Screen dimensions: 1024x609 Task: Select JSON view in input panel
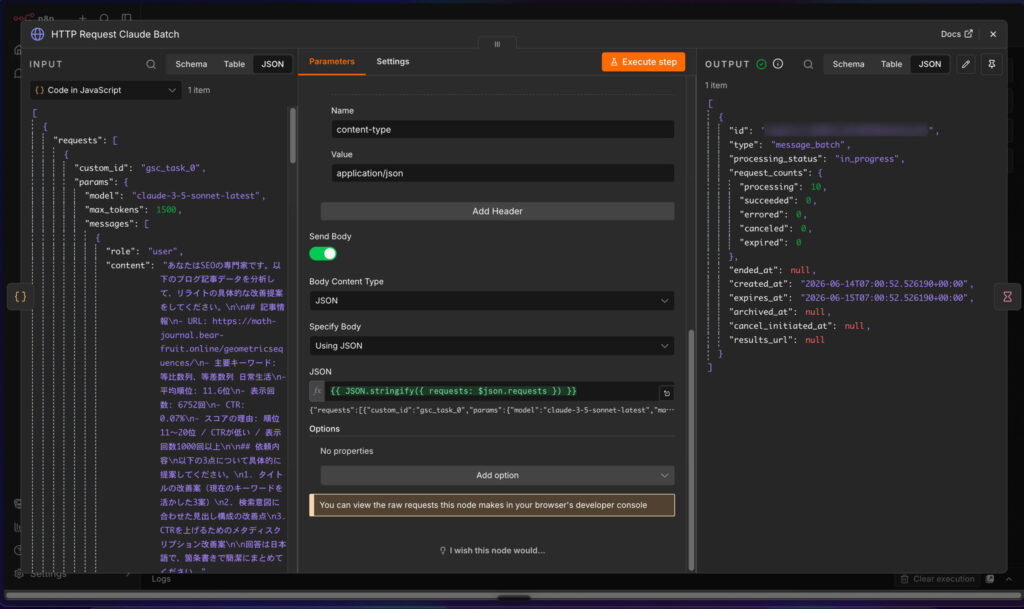pos(272,64)
